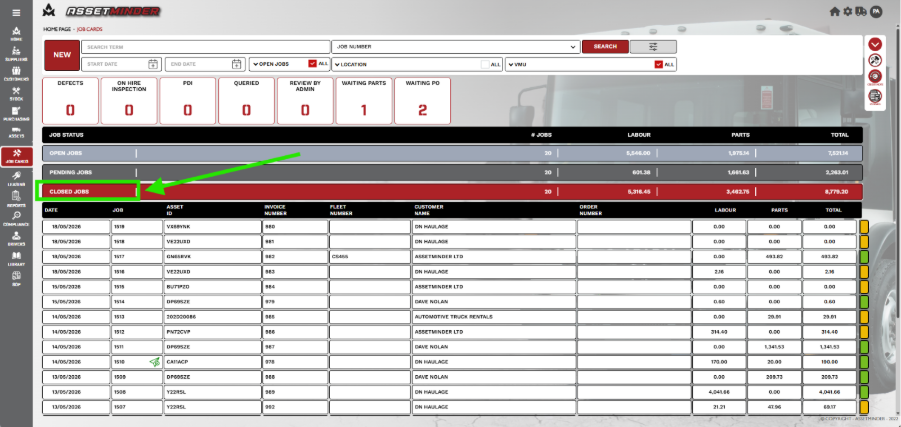Viewport: 901px width, 427px height.
Task: Click the green status marker for job 1517
Action: pos(864,256)
